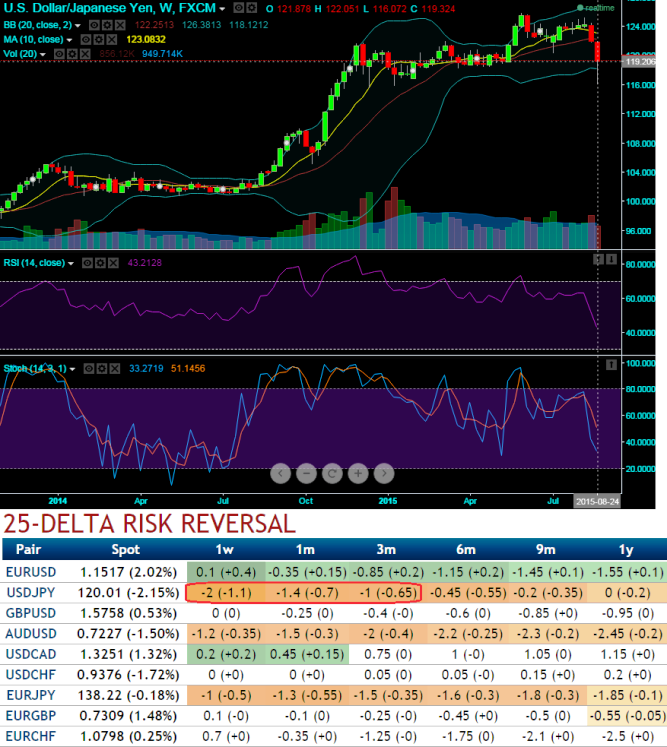Viewport: 667px width, 747px height.
Task: Click the 25-DELTA RISK REVERSAL heading
Action: point(149,524)
